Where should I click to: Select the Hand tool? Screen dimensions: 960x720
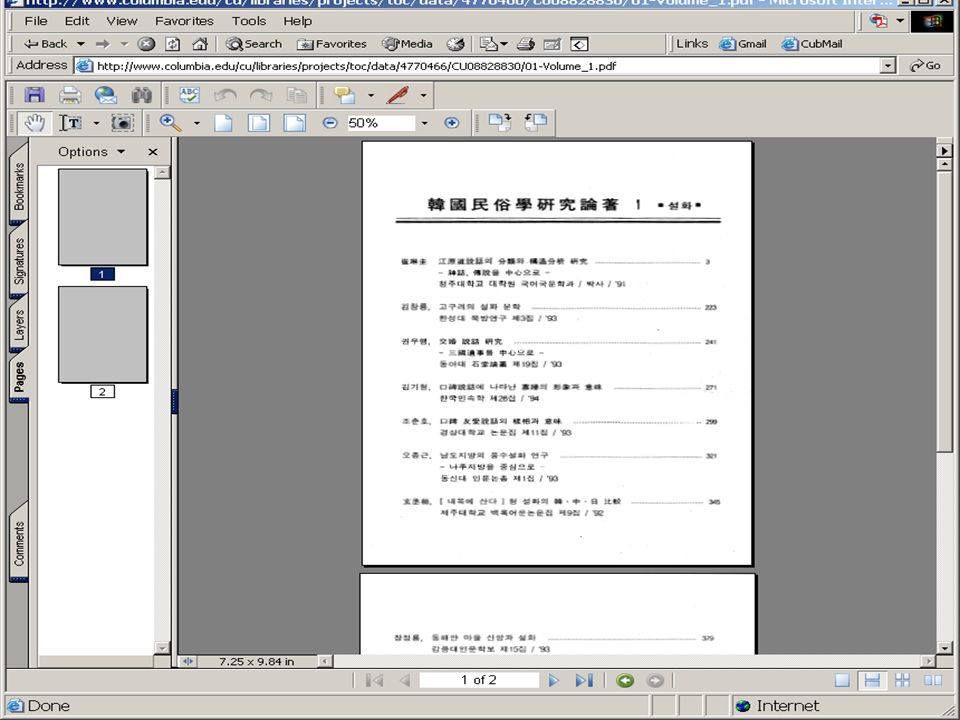[34, 123]
